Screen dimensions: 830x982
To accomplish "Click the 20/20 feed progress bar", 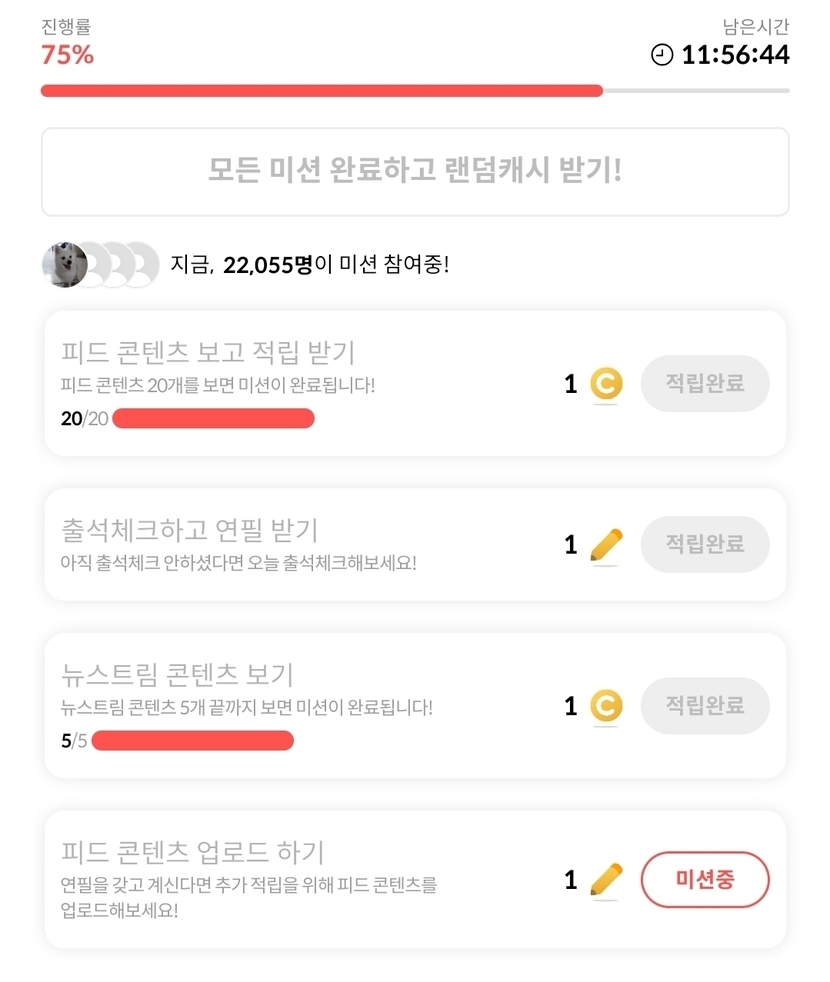I will [x=213, y=418].
